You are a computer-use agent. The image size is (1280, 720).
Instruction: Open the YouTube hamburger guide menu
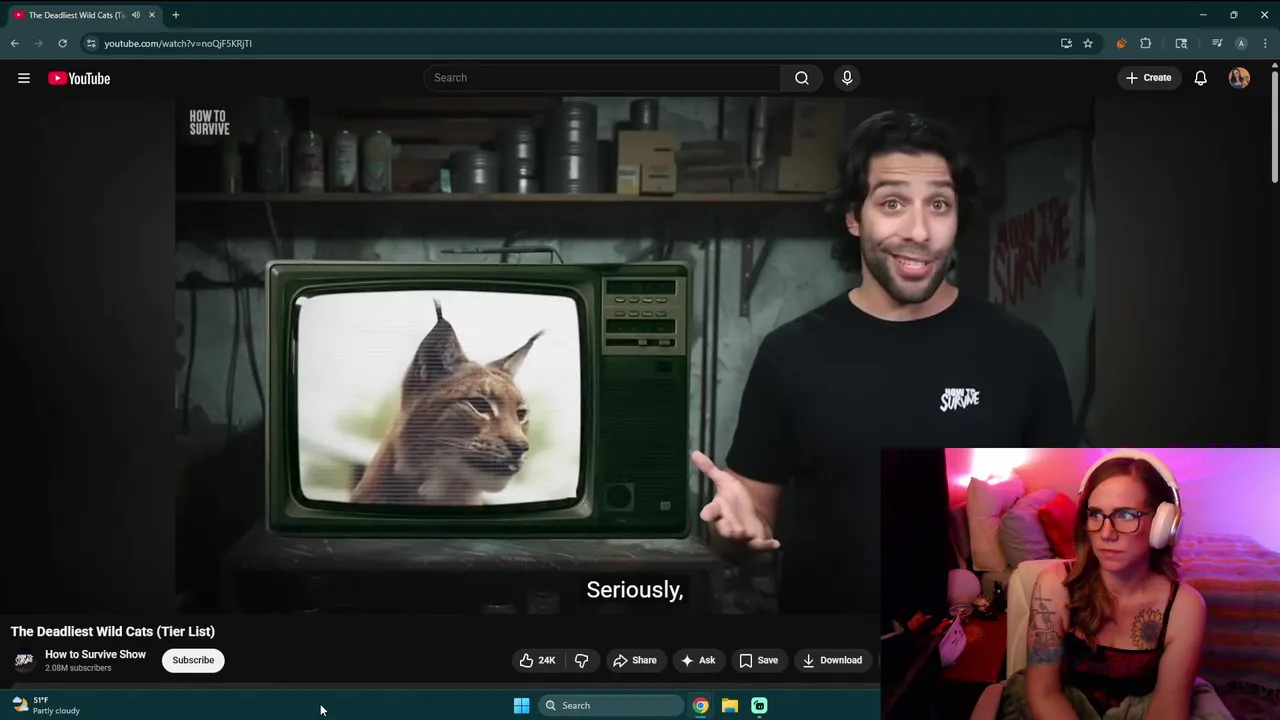24,78
